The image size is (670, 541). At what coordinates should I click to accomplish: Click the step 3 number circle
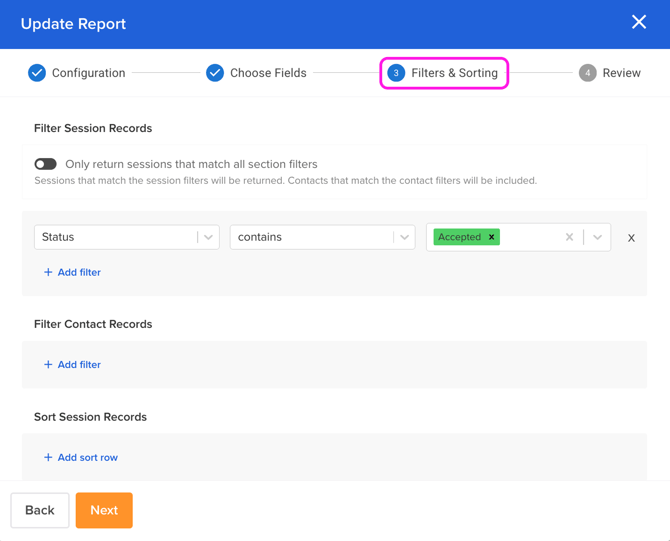(396, 73)
